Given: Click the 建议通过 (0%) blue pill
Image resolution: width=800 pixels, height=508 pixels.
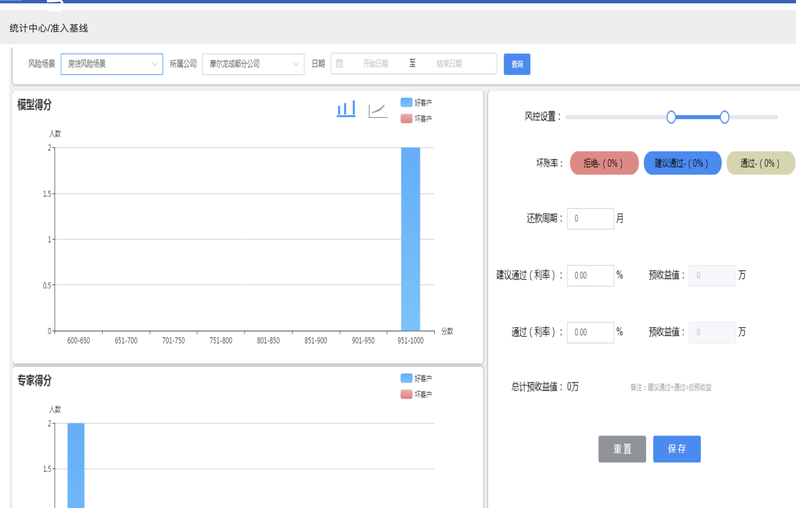Looking at the screenshot, I should pyautogui.click(x=682, y=163).
